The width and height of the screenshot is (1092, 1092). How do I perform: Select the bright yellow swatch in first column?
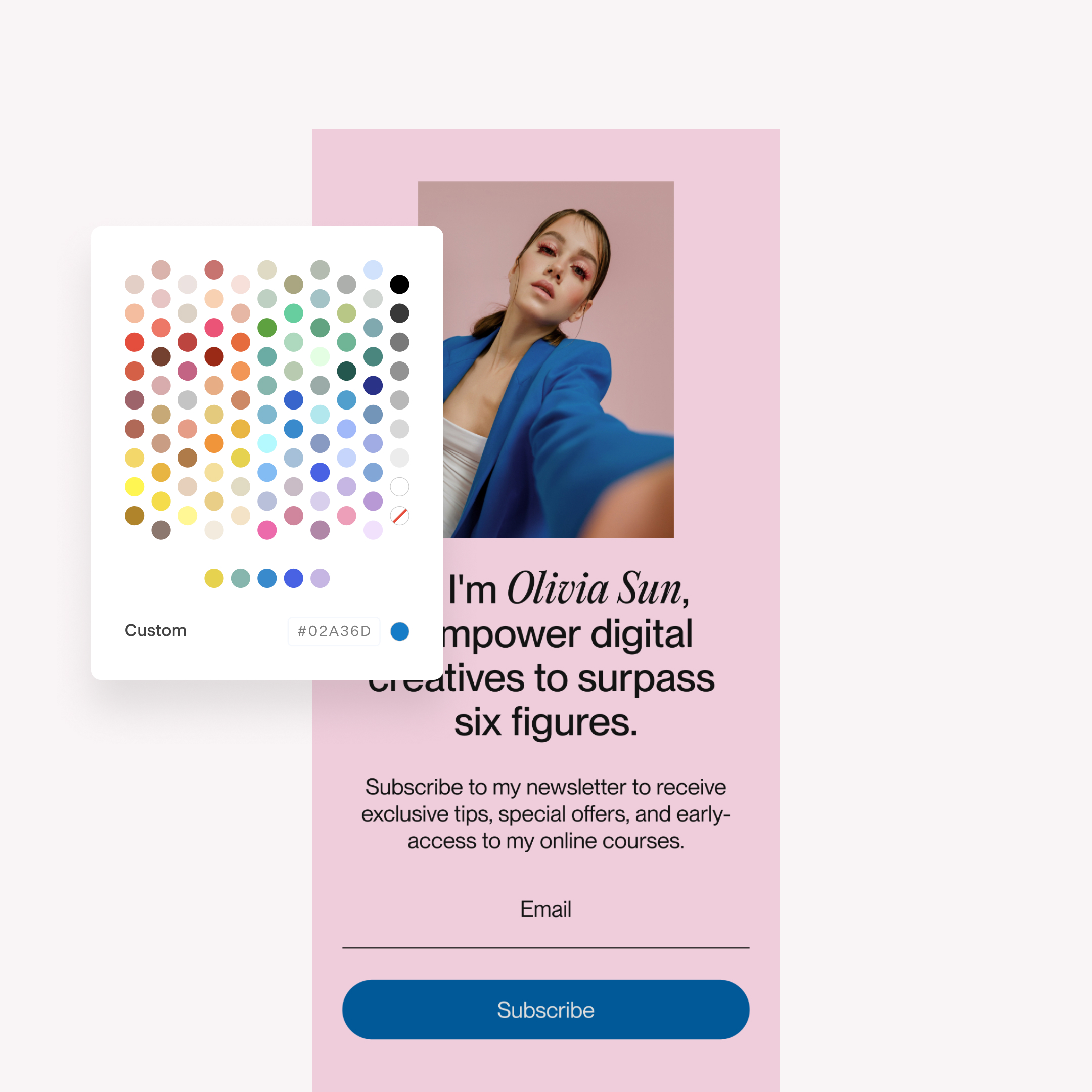click(x=134, y=487)
